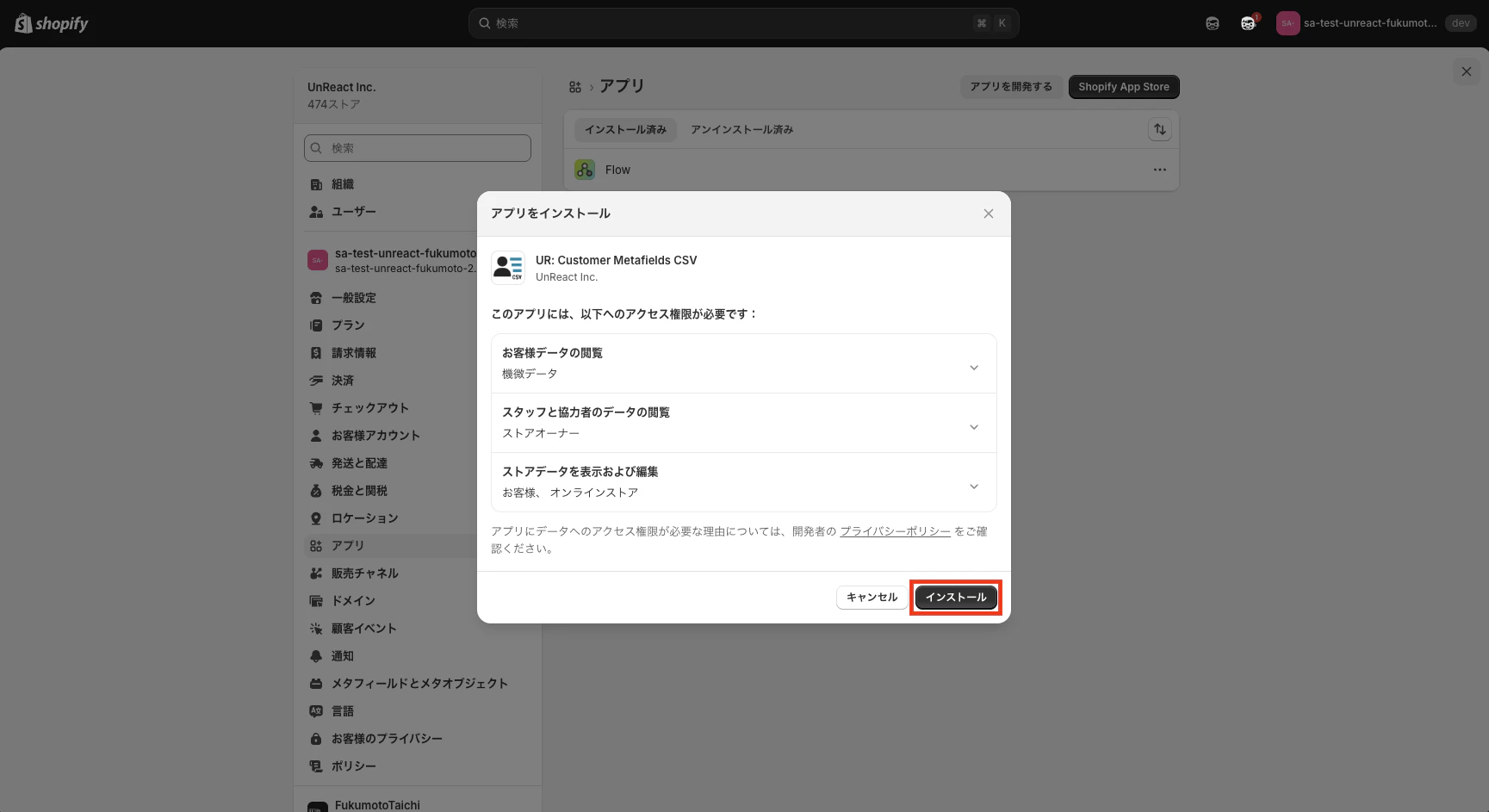The image size is (1489, 812).
Task: Click the 販売チャネル sidebar icon
Action: 316,573
